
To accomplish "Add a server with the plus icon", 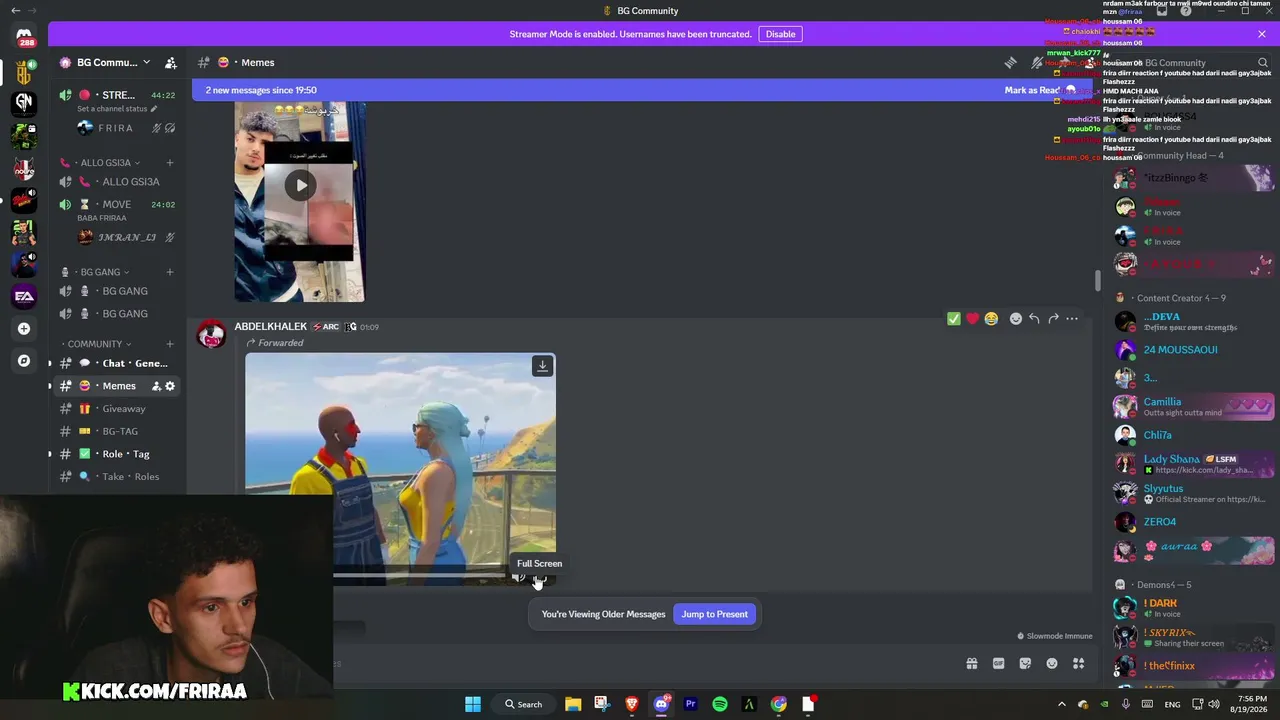I will [x=24, y=328].
